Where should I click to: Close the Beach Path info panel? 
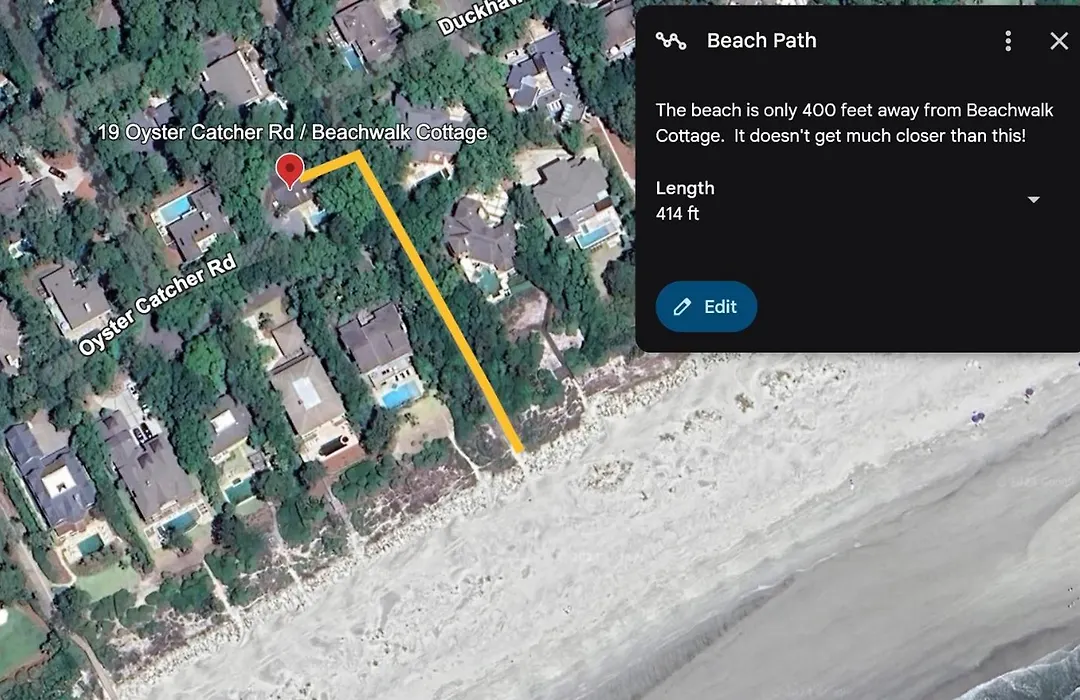(1059, 41)
